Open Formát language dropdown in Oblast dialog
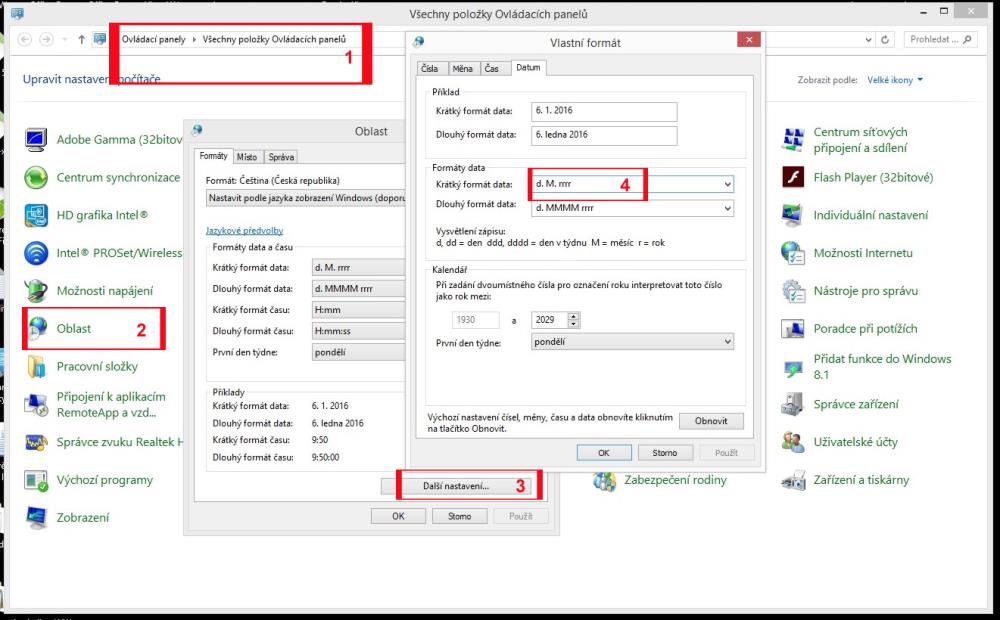Image resolution: width=1000 pixels, height=620 pixels. click(305, 198)
